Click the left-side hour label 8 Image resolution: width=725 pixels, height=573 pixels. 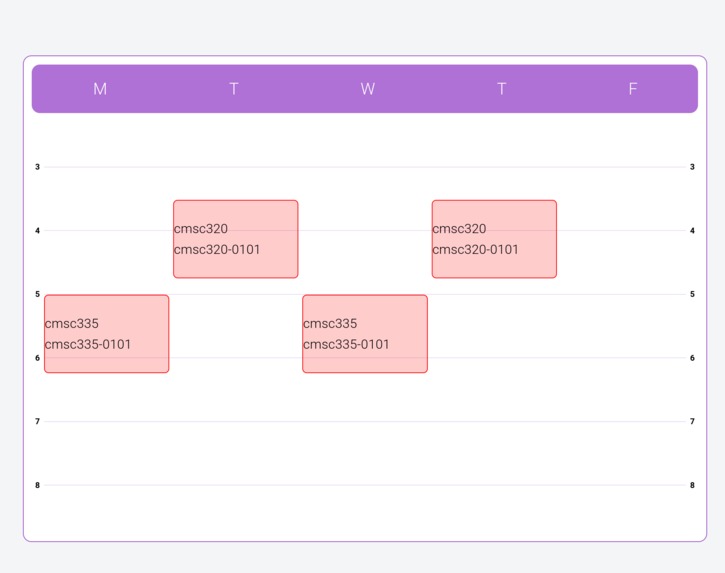coord(37,485)
